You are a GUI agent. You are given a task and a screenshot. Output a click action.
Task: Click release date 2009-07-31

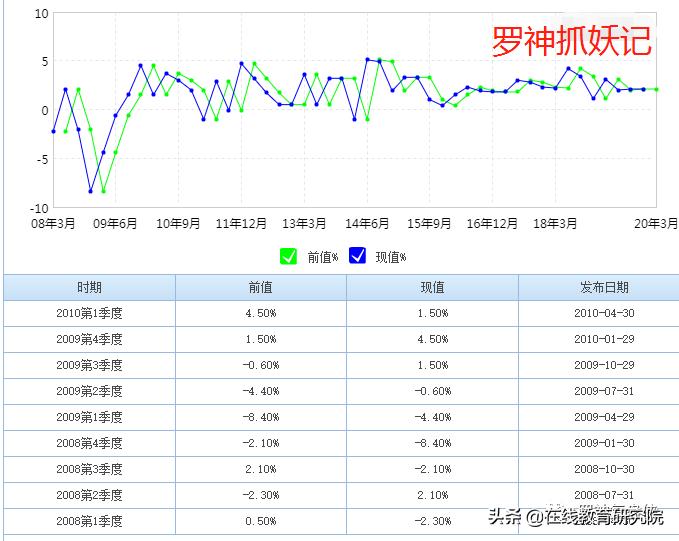tap(604, 391)
